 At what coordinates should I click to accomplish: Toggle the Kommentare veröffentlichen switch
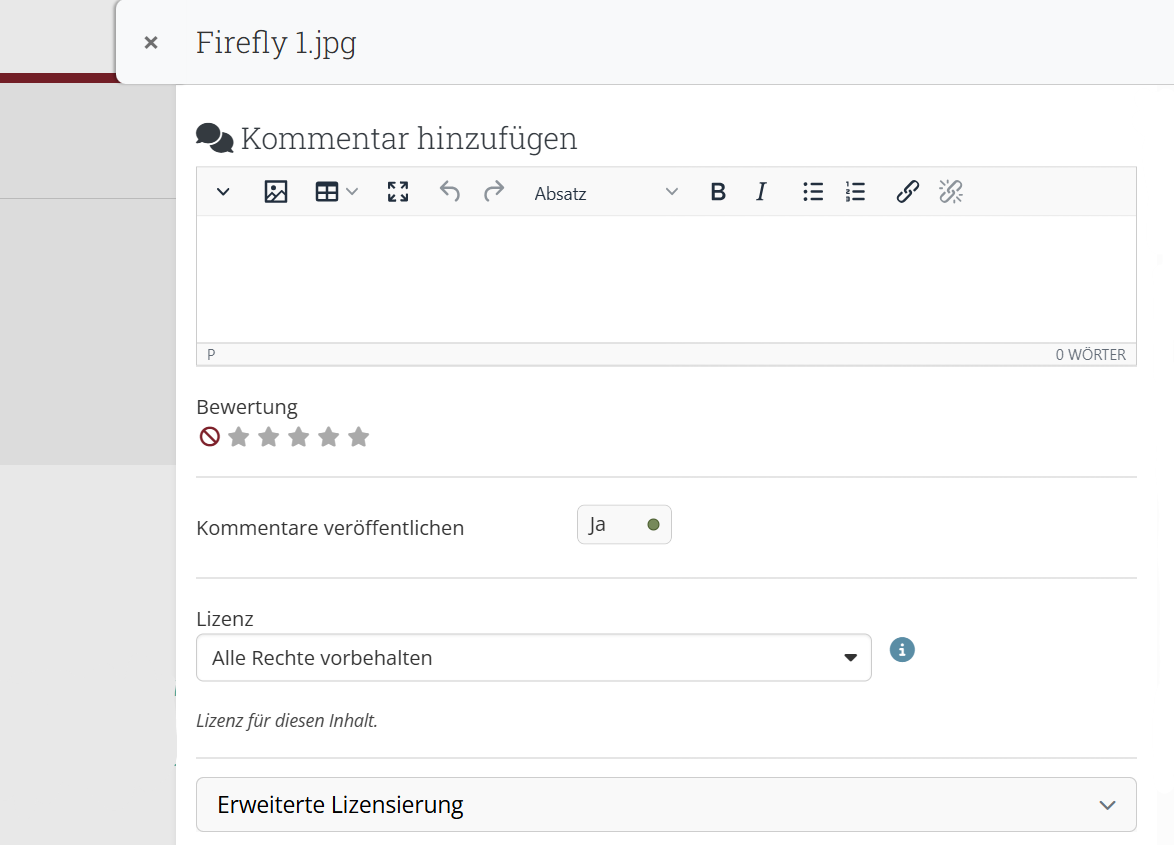(x=624, y=525)
